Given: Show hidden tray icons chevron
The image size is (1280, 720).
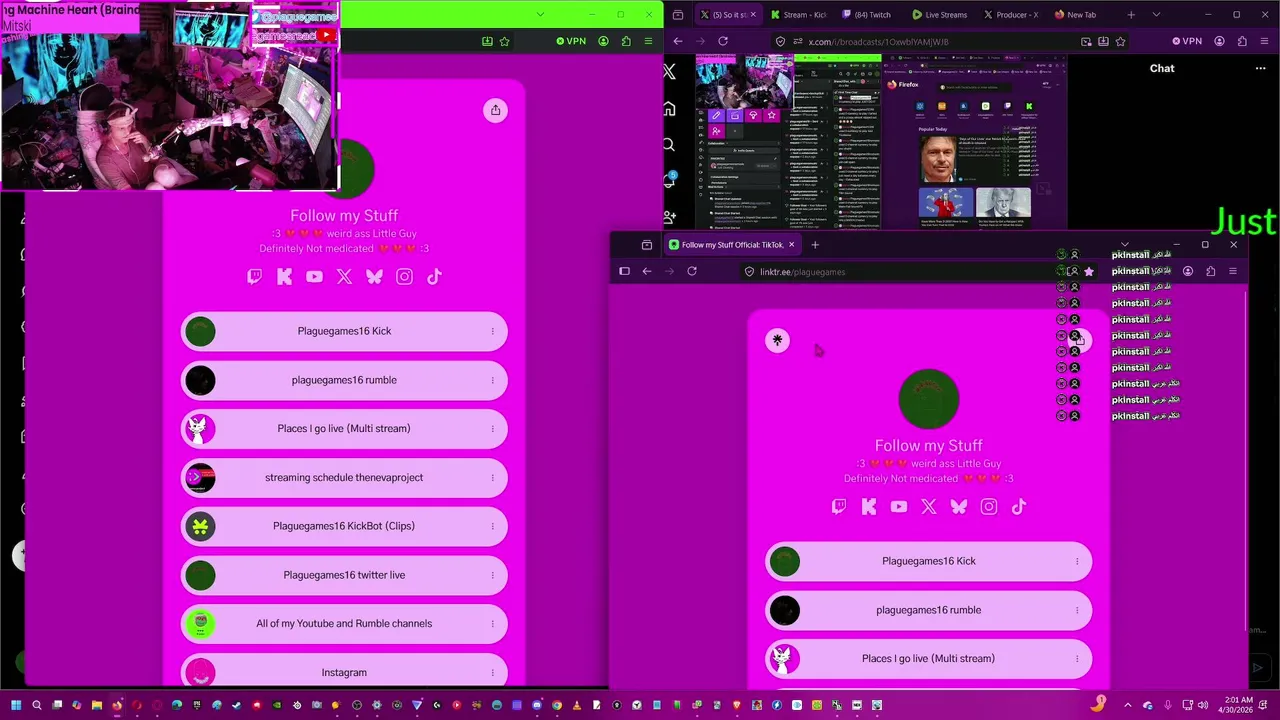Looking at the screenshot, I should click(x=1128, y=705).
